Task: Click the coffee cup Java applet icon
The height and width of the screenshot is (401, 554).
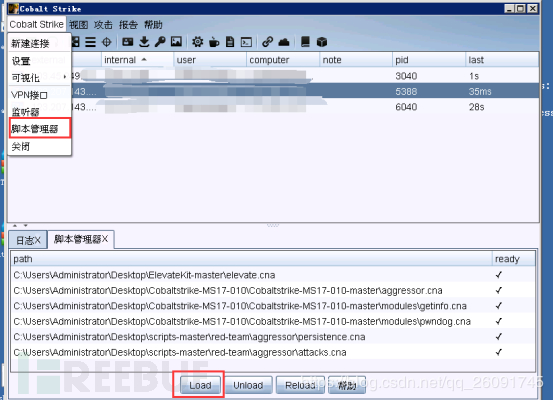Action: pyautogui.click(x=214, y=42)
